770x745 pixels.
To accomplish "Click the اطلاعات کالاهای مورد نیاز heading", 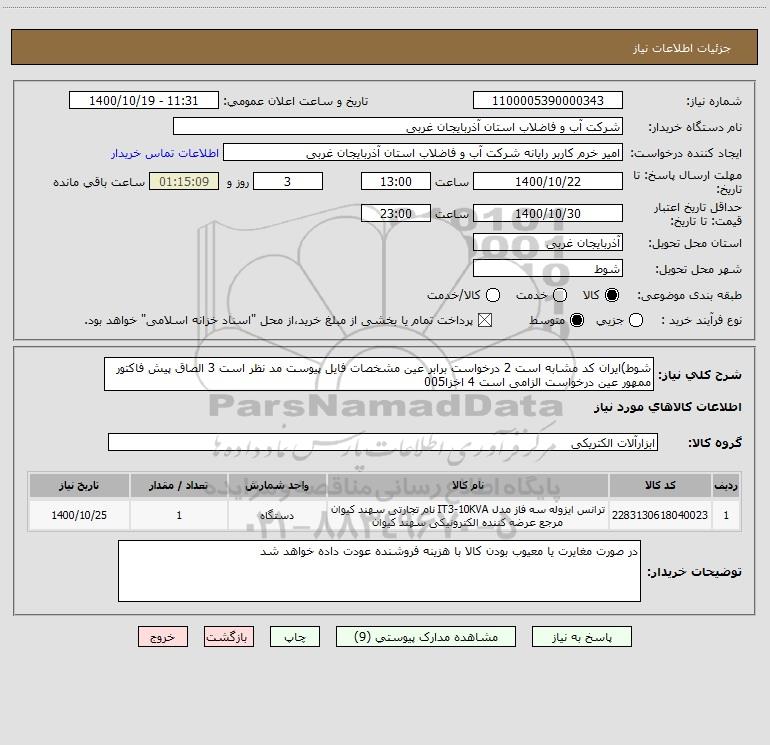I will coord(667,407).
